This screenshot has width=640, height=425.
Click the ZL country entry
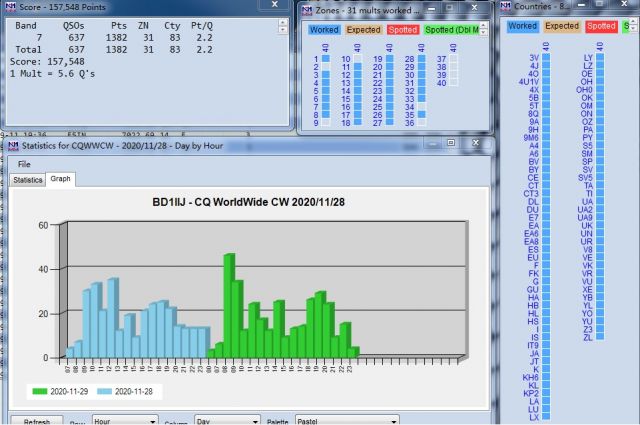pos(588,338)
